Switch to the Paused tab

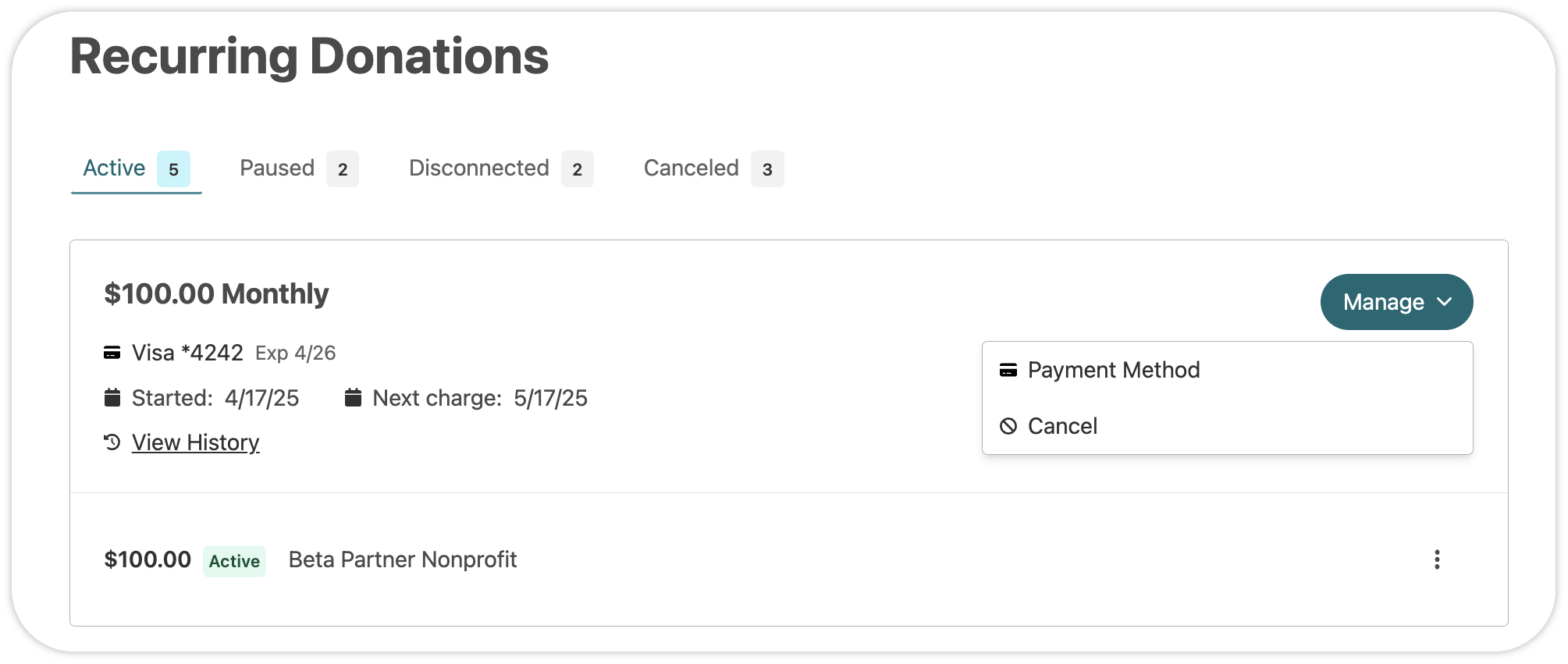click(299, 169)
